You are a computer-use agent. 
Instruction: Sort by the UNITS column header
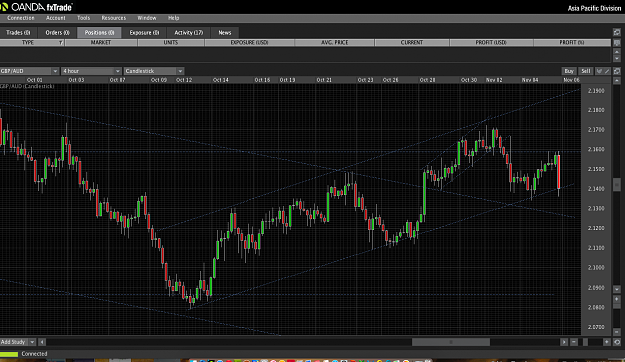coord(171,42)
